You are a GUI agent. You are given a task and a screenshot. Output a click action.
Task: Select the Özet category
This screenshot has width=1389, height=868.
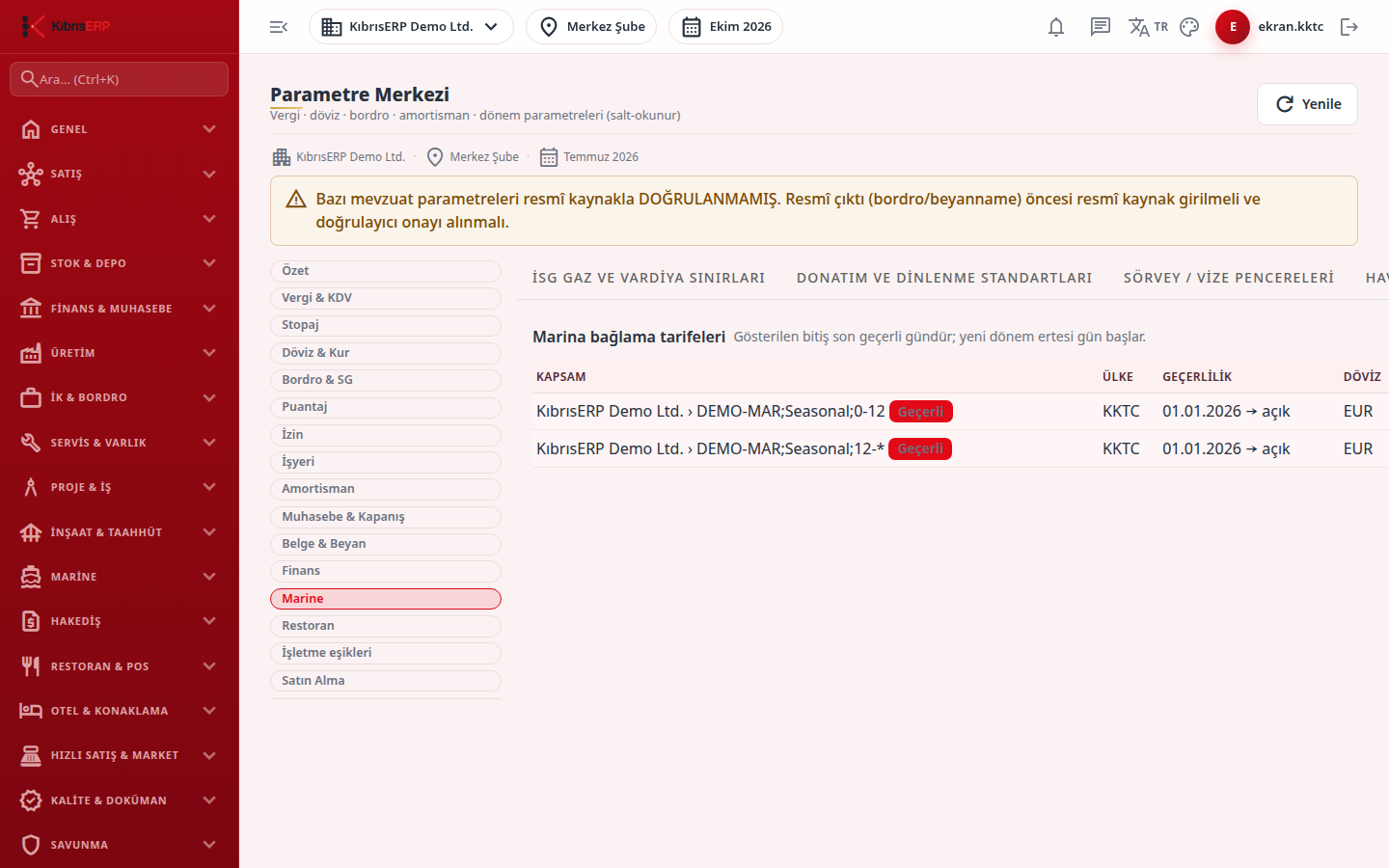coord(386,271)
